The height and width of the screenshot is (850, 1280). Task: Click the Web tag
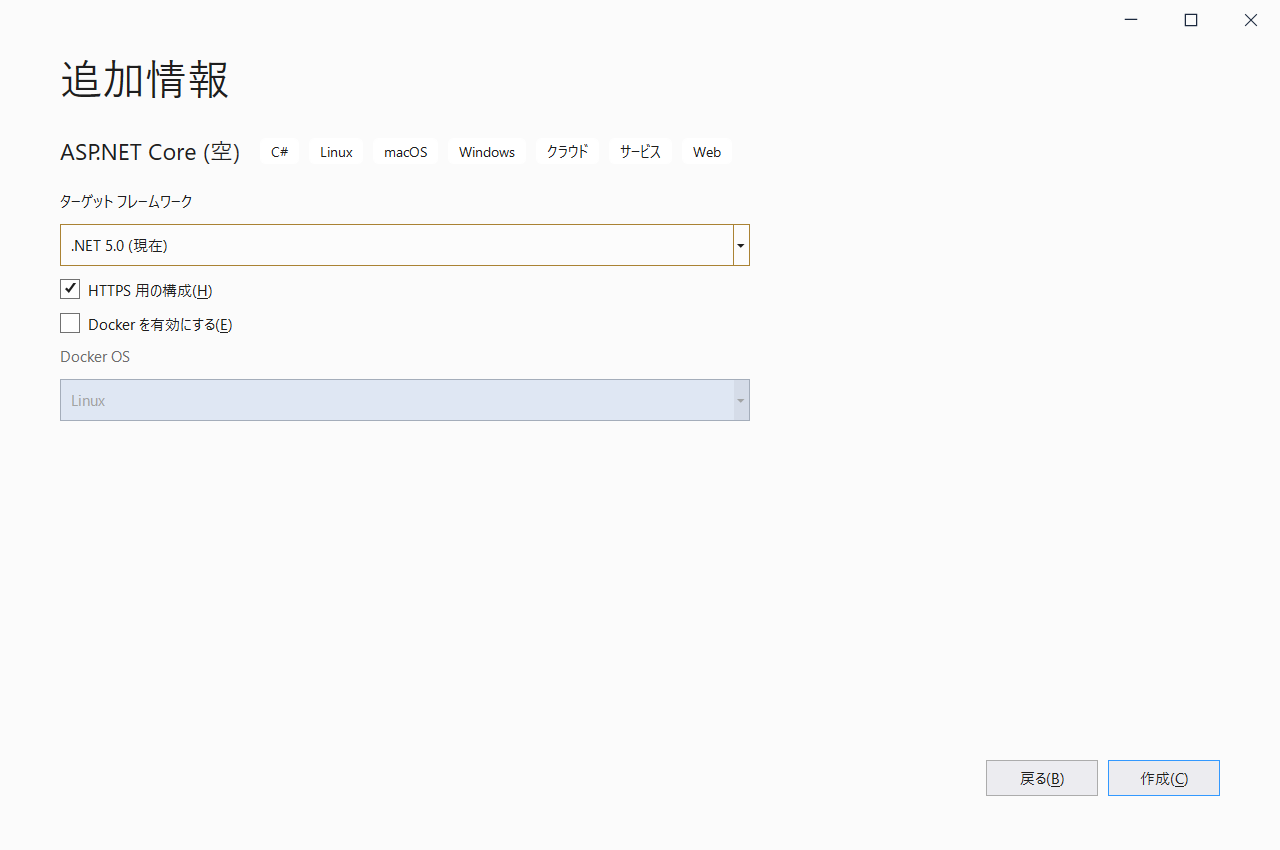tap(707, 152)
